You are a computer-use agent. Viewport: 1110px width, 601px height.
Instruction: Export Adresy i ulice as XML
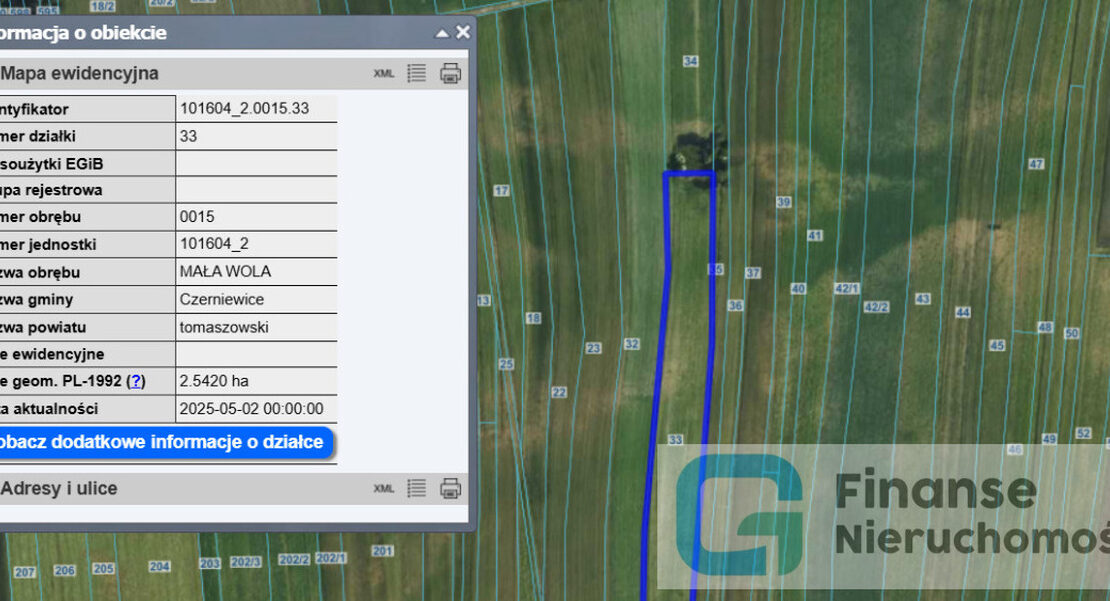click(x=384, y=488)
